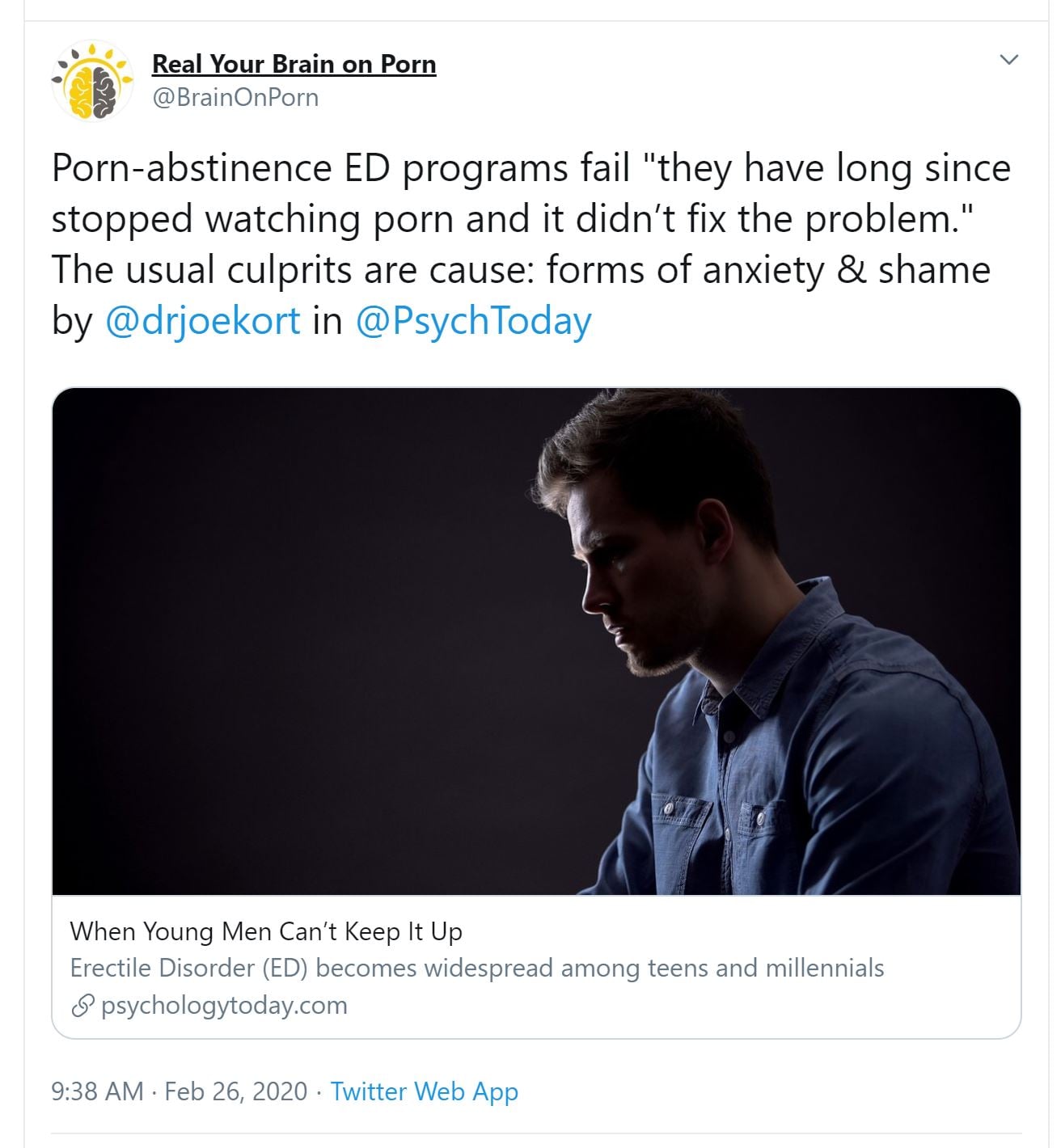Click the psychologytoday.com domain text
This screenshot has width=1061, height=1148.
click(224, 1006)
